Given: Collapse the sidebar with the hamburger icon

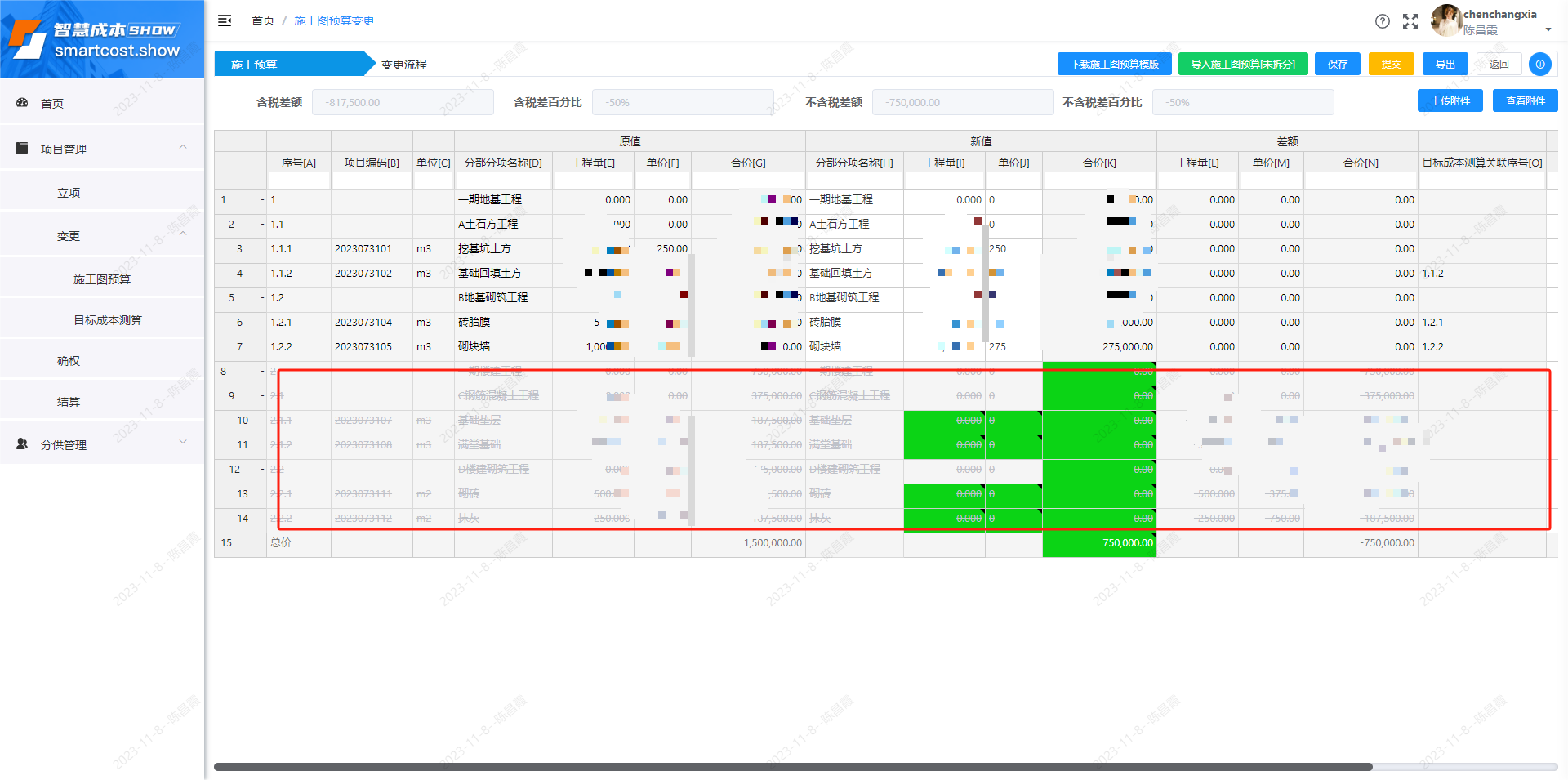Looking at the screenshot, I should 225,20.
